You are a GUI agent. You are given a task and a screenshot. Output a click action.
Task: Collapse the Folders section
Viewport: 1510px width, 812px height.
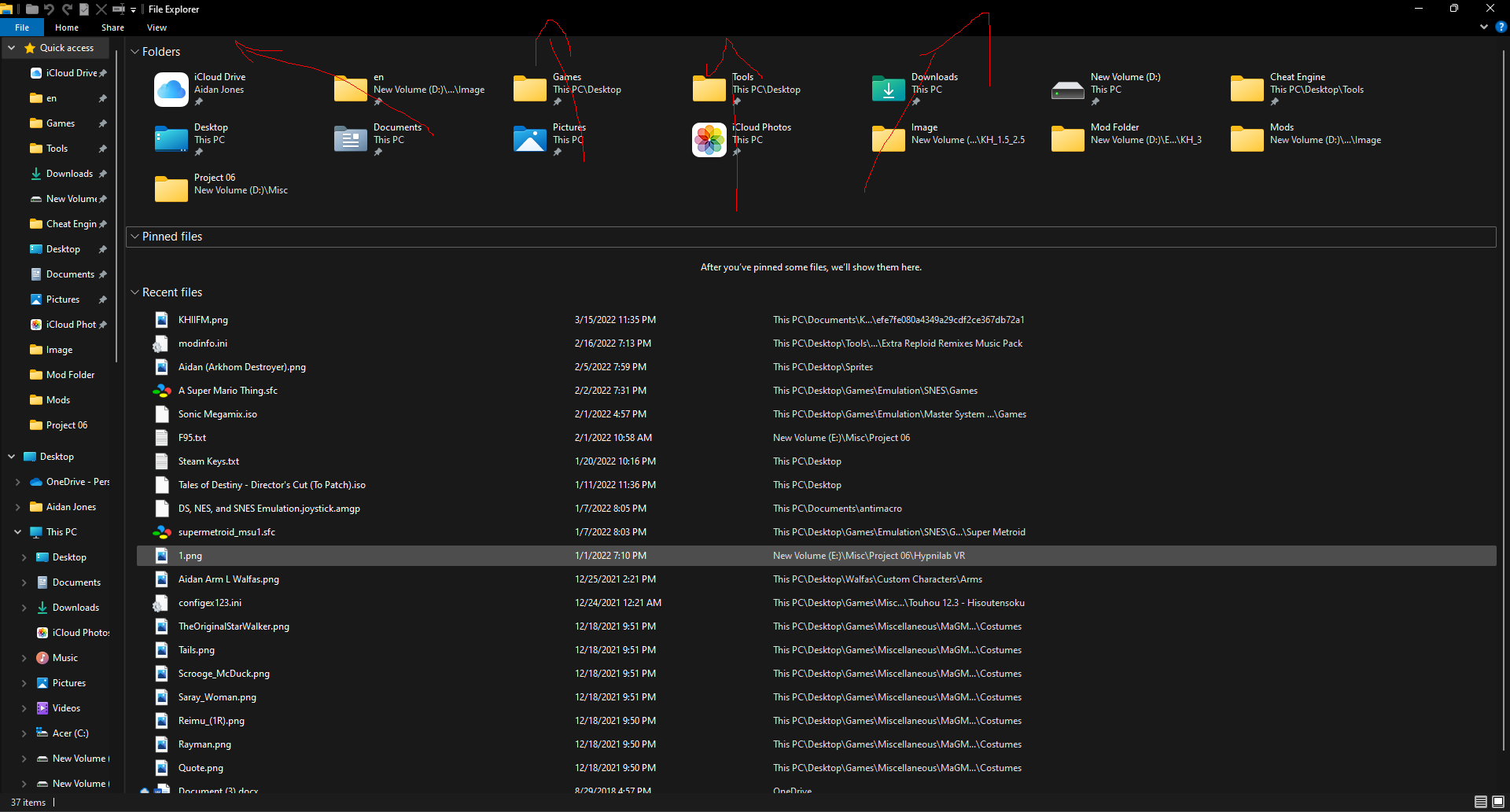135,52
